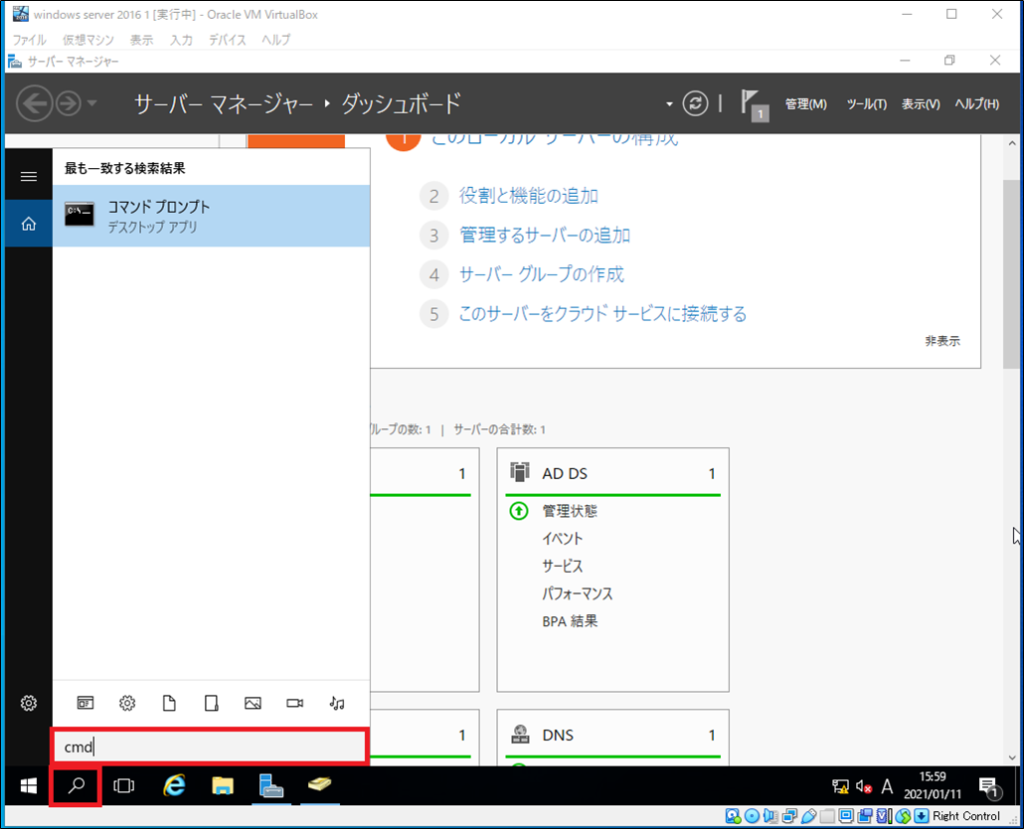Open パフォーマンス in AD DS tile
The height and width of the screenshot is (829, 1024).
(577, 593)
